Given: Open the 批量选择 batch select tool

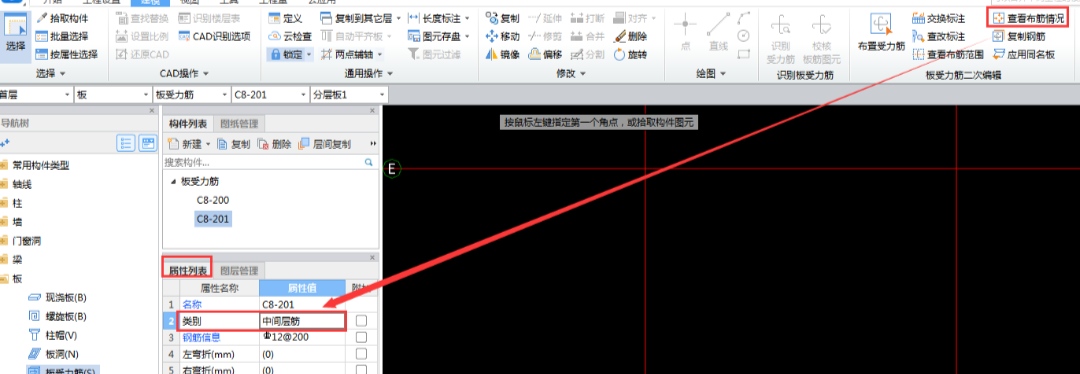Looking at the screenshot, I should 61,36.
